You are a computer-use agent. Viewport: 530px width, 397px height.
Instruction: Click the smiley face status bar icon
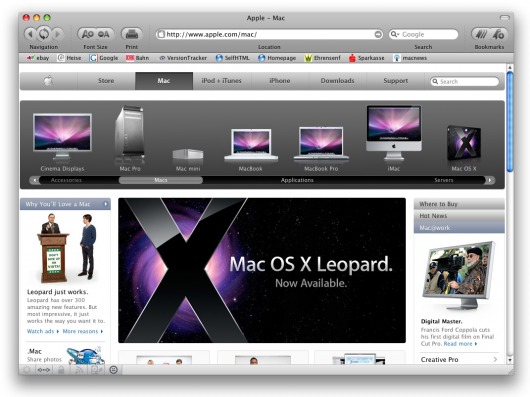pyautogui.click(x=114, y=370)
